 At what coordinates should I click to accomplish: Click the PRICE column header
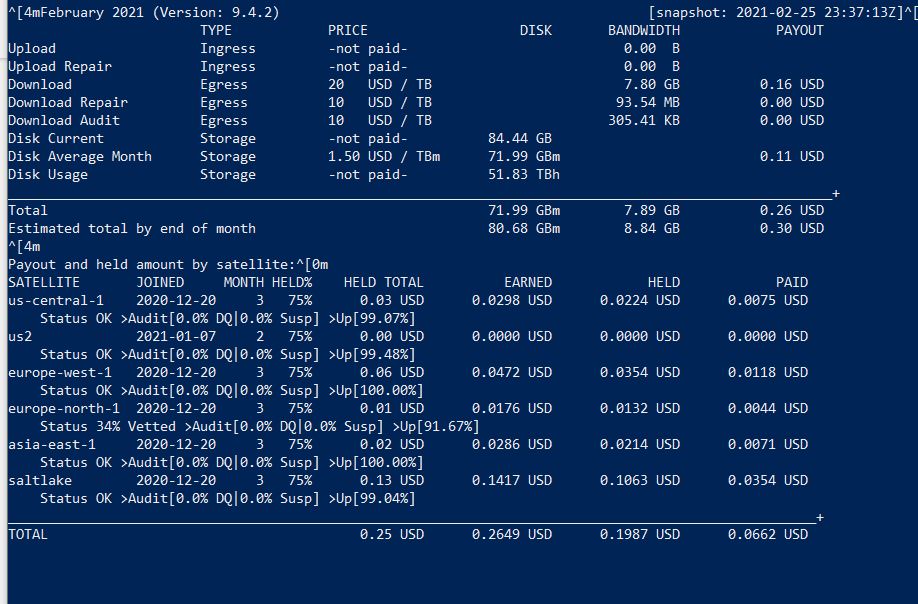348,31
